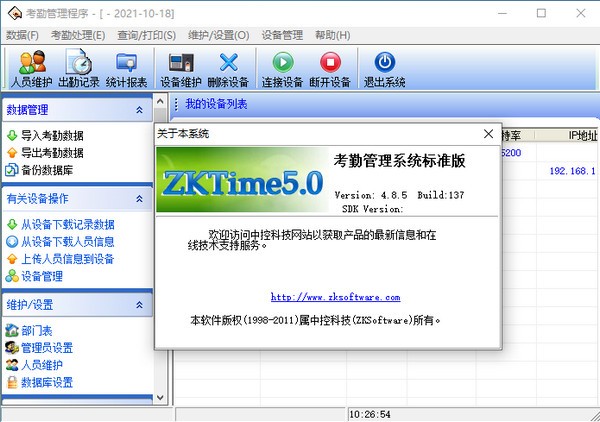Collapse the 维护/设置 panel chevron

(x=139, y=305)
